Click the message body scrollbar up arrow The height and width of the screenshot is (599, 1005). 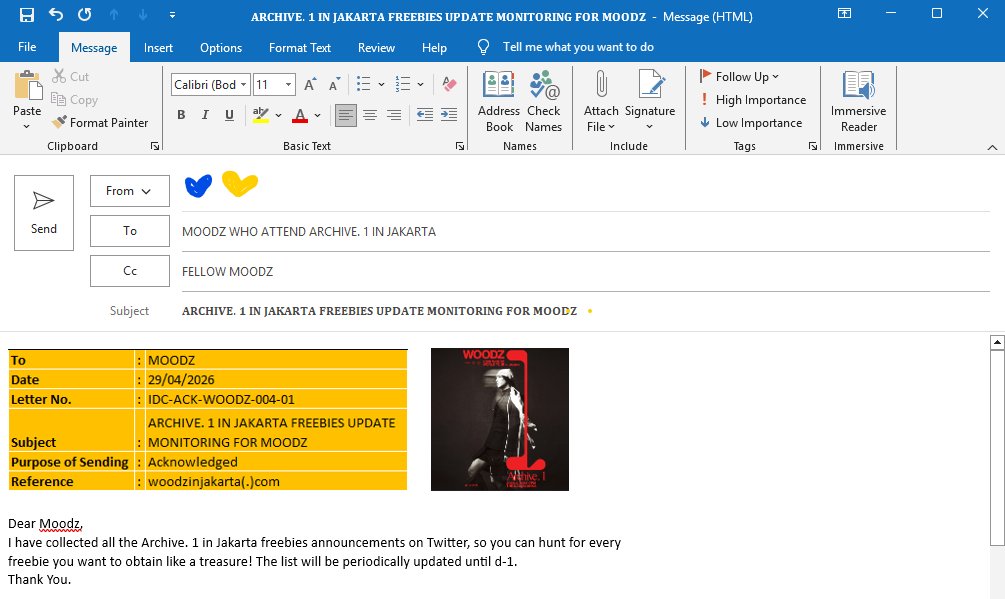point(997,343)
